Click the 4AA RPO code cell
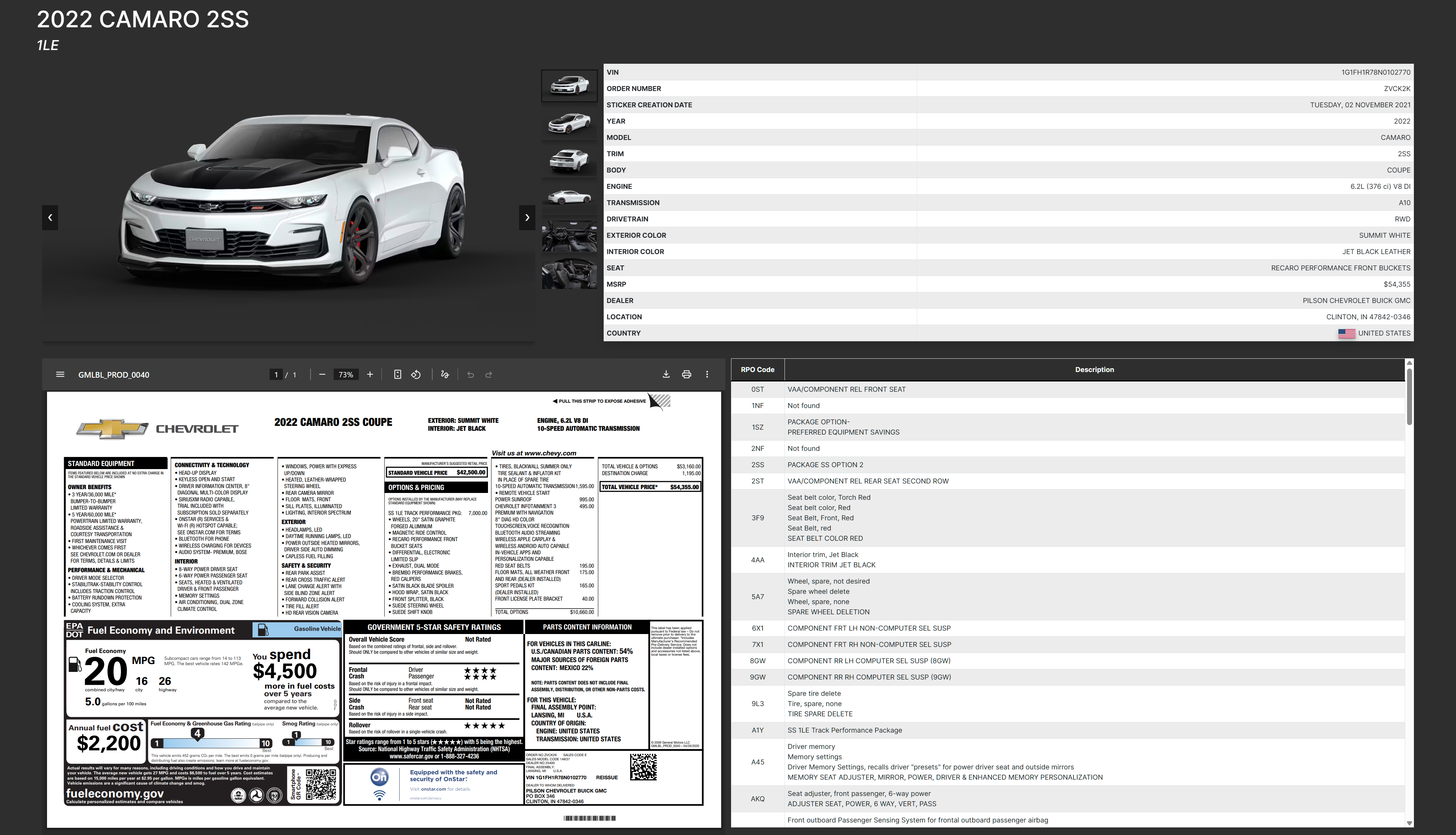 [758, 560]
